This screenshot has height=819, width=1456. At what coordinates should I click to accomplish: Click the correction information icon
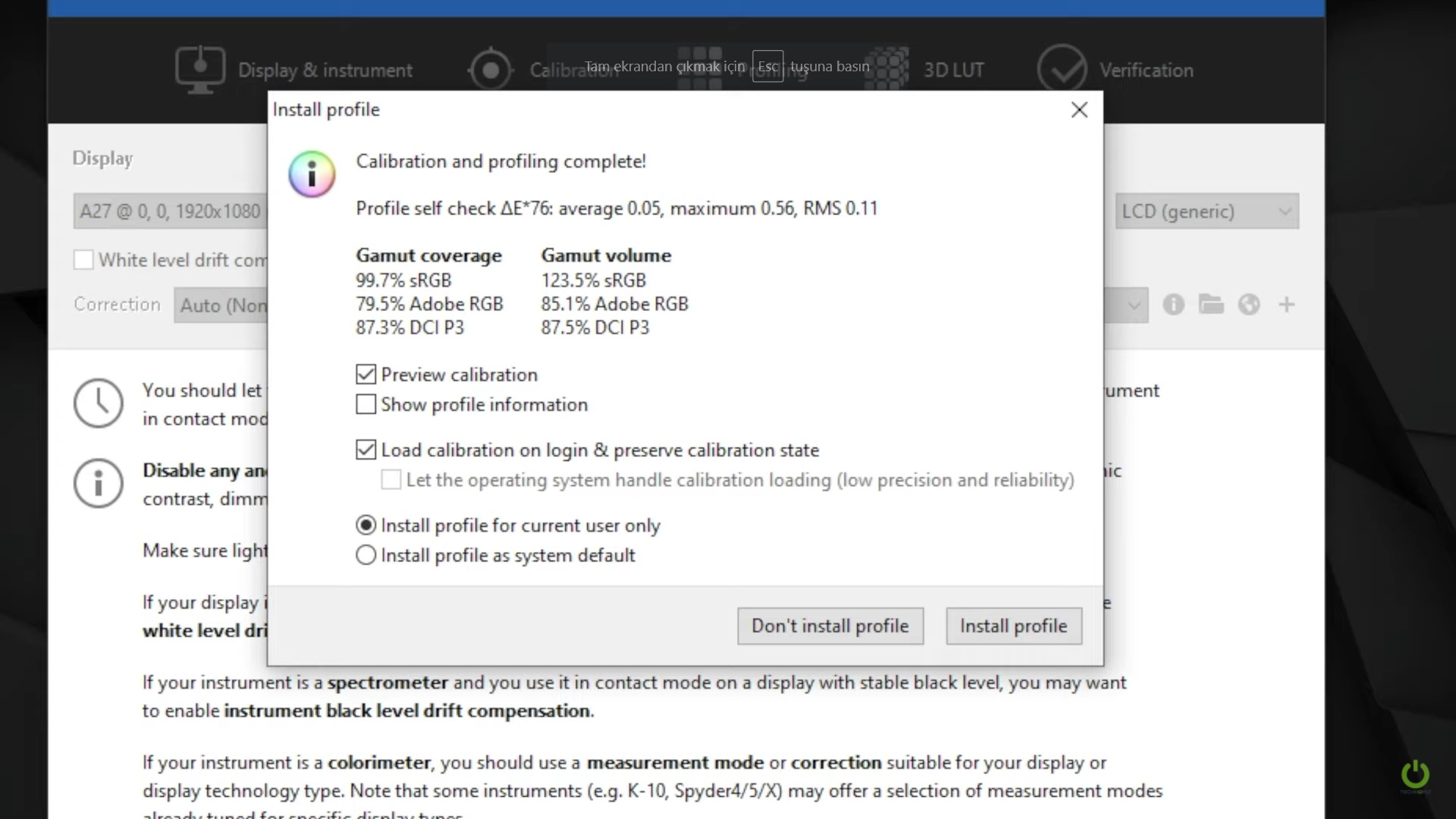point(1173,305)
